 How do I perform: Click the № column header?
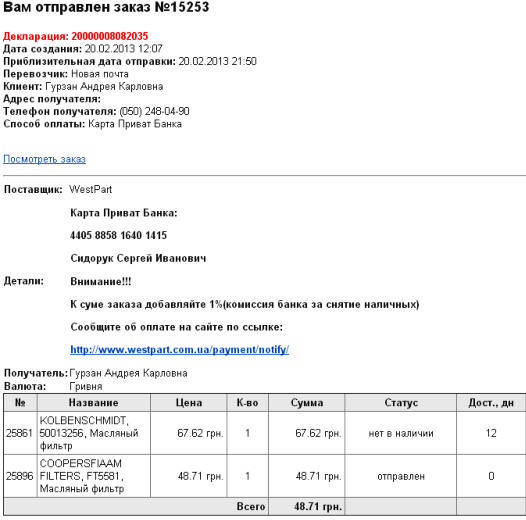click(20, 403)
